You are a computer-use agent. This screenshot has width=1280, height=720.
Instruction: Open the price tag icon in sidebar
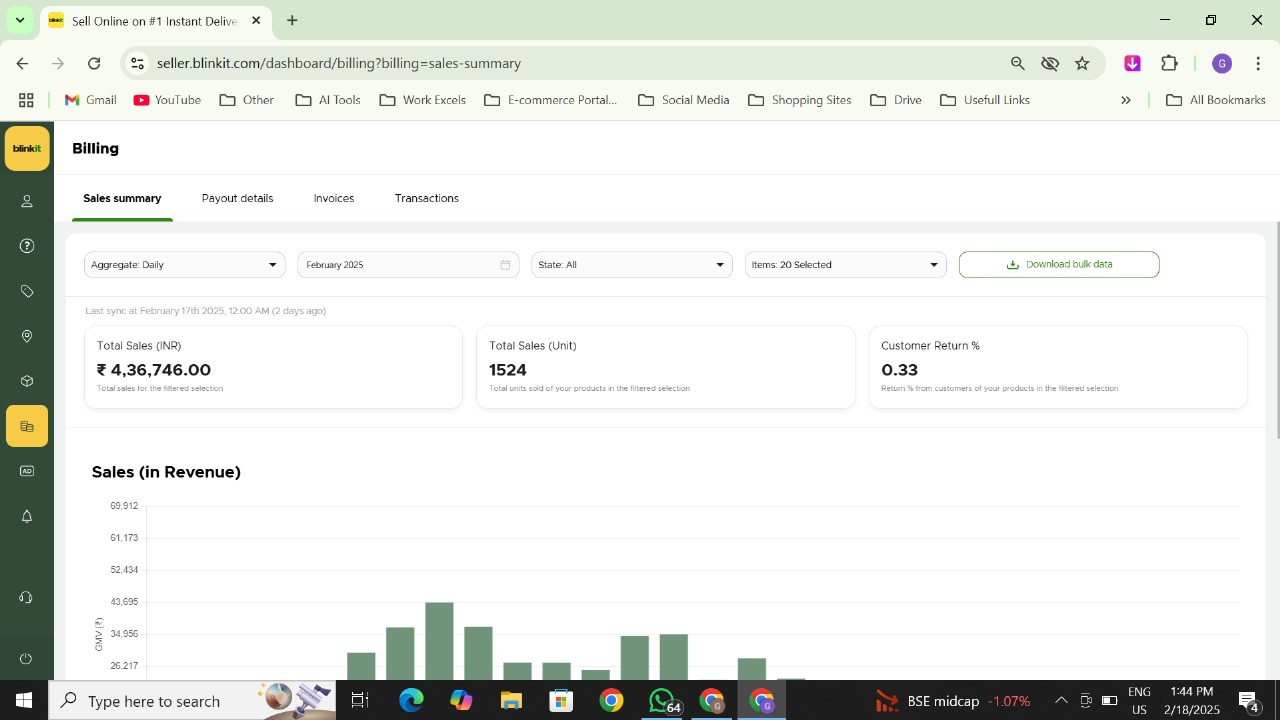click(27, 292)
